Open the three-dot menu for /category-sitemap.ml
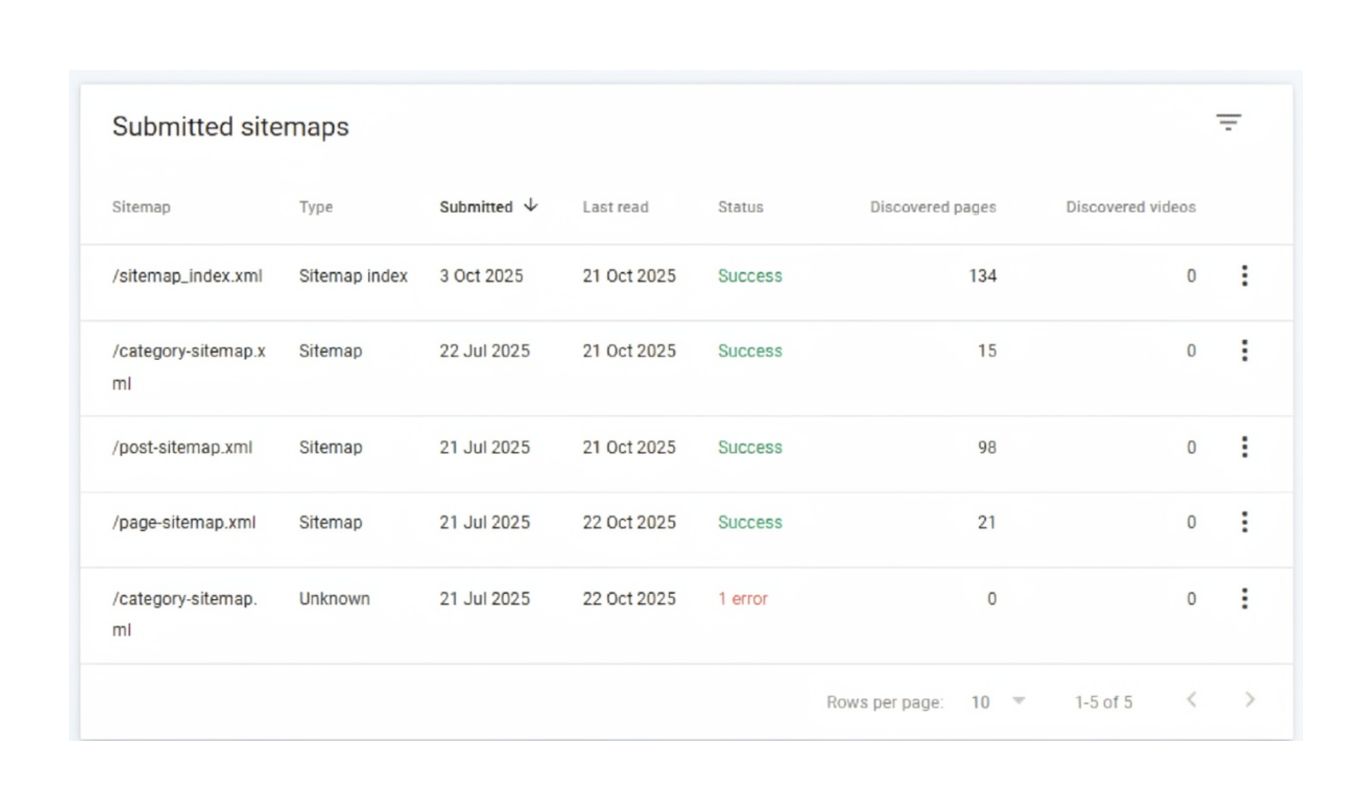This screenshot has height=811, width=1371. [x=1244, y=598]
